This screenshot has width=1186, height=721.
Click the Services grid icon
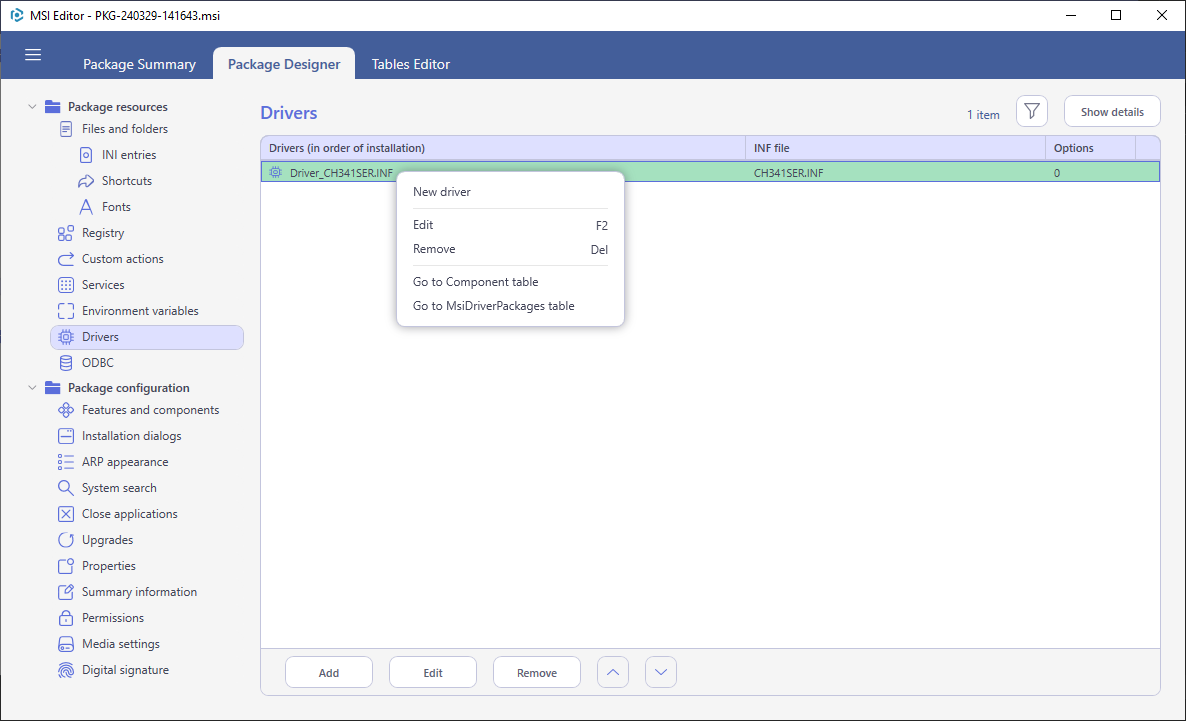pyautogui.click(x=66, y=285)
